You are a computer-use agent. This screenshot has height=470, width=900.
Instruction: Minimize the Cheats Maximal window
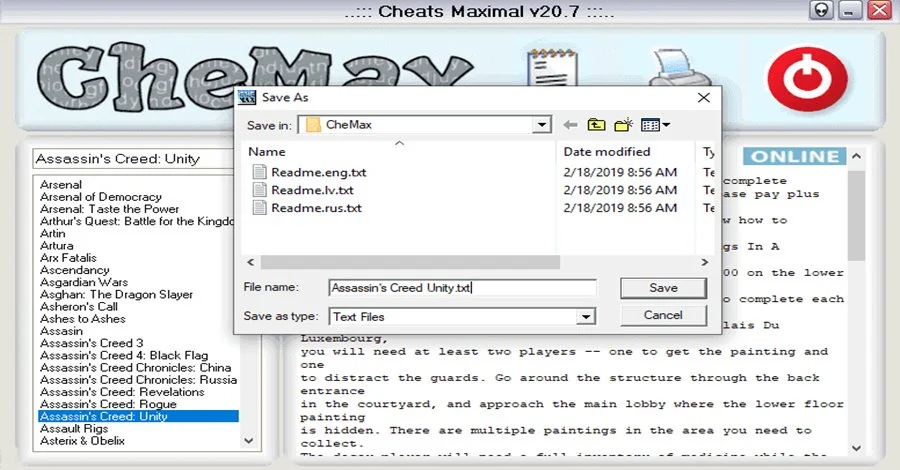pyautogui.click(x=850, y=10)
